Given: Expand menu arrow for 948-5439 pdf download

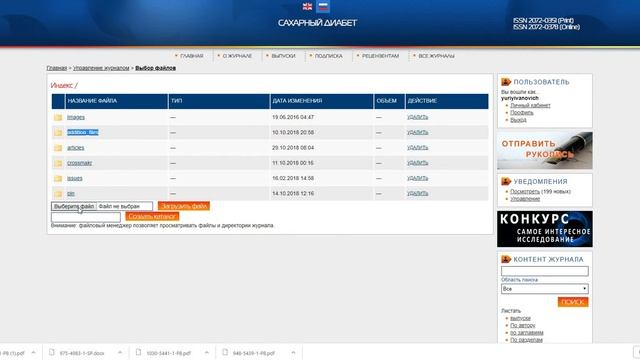Looking at the screenshot, I should (293, 353).
